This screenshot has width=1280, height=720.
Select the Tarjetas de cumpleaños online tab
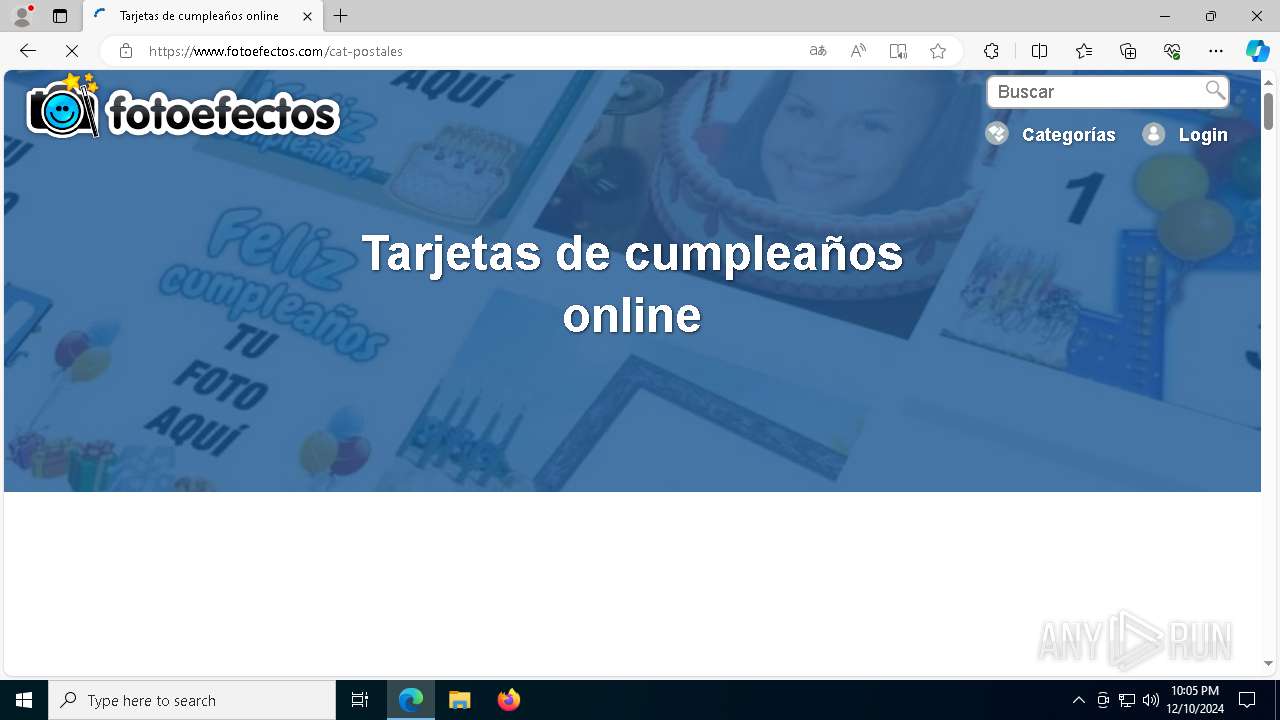click(204, 16)
